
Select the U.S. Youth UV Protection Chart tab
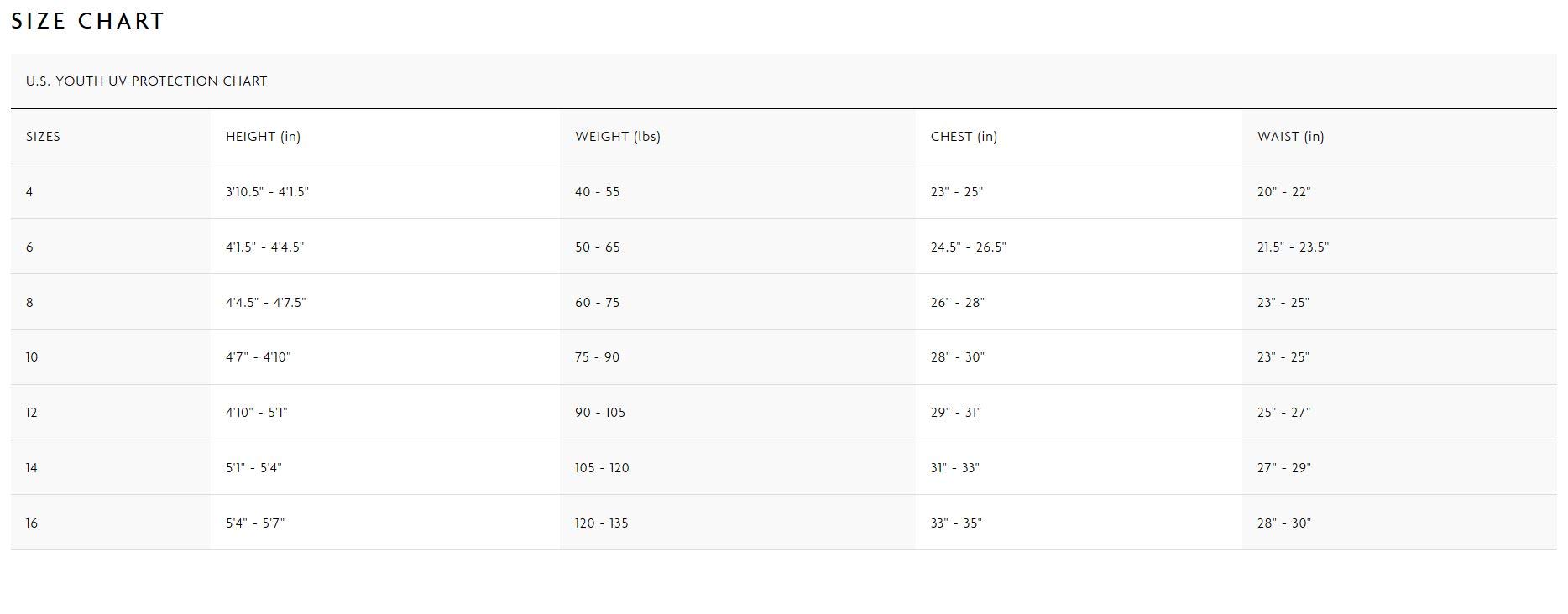pyautogui.click(x=146, y=81)
